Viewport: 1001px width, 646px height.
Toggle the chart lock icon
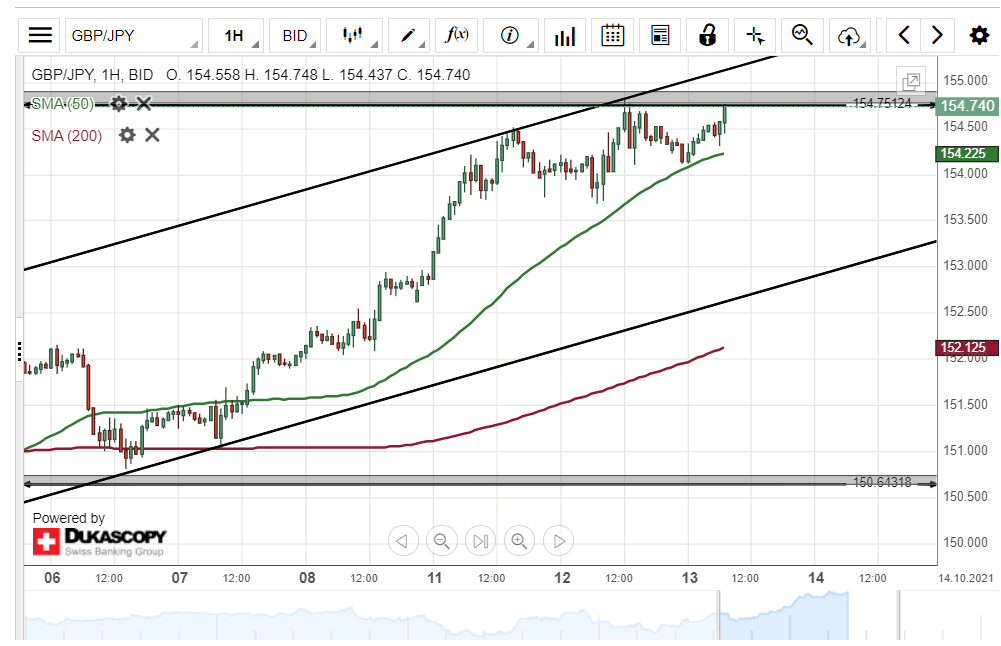pos(708,36)
